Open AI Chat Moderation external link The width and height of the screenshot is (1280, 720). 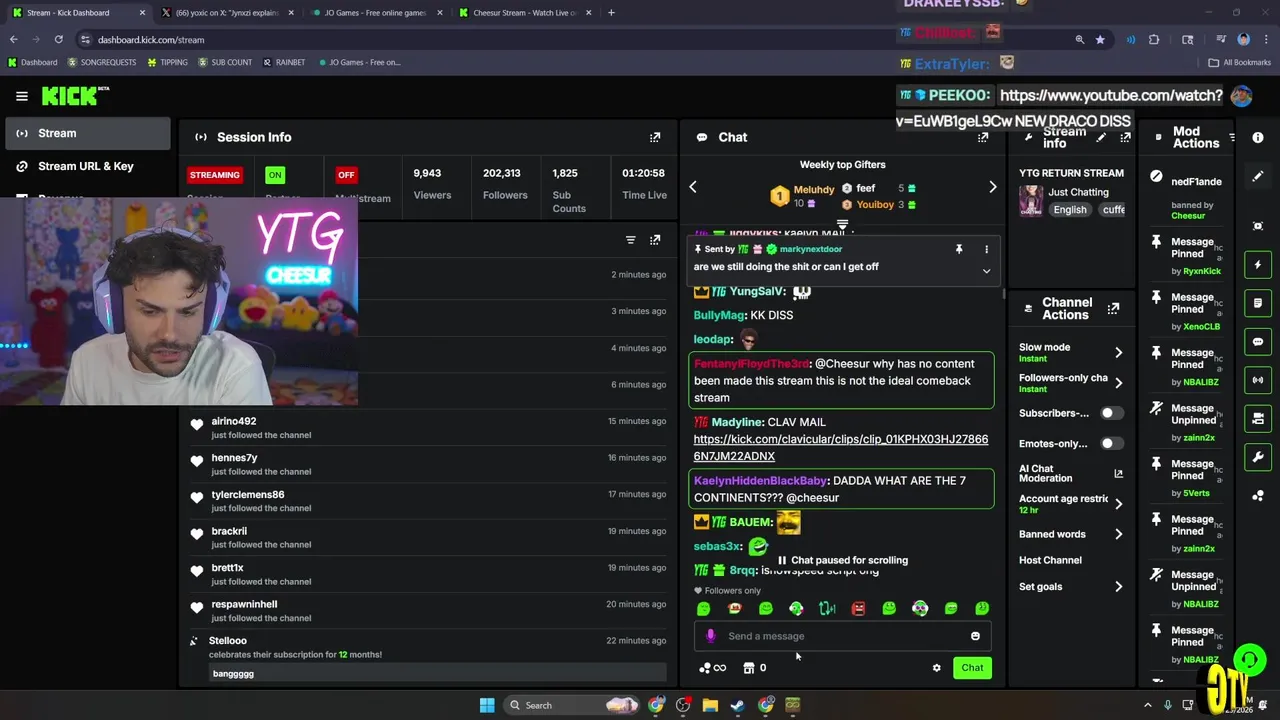pos(1118,473)
